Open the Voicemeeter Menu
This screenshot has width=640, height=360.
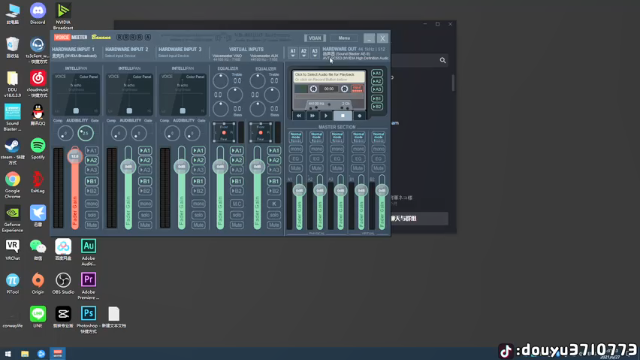click(344, 38)
